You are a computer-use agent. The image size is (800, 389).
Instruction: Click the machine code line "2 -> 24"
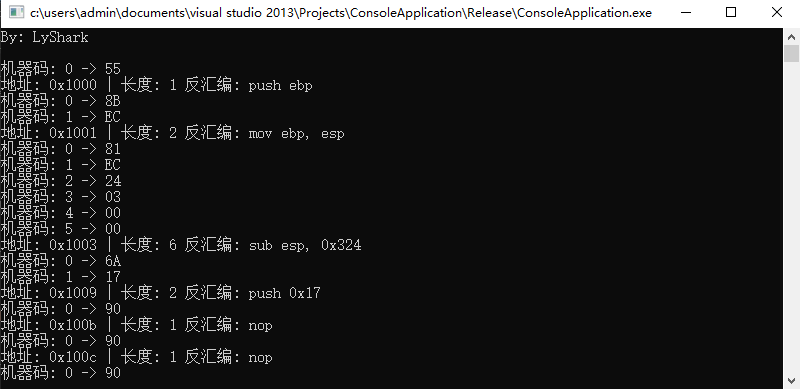coord(60,181)
